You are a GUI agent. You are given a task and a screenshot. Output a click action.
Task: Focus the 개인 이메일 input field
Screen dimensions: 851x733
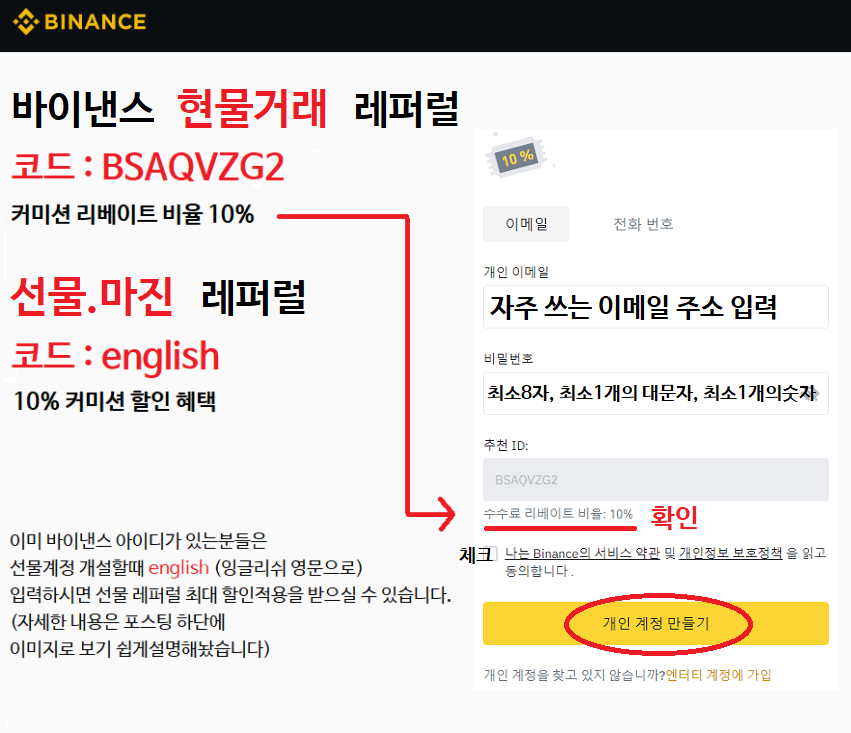[656, 307]
